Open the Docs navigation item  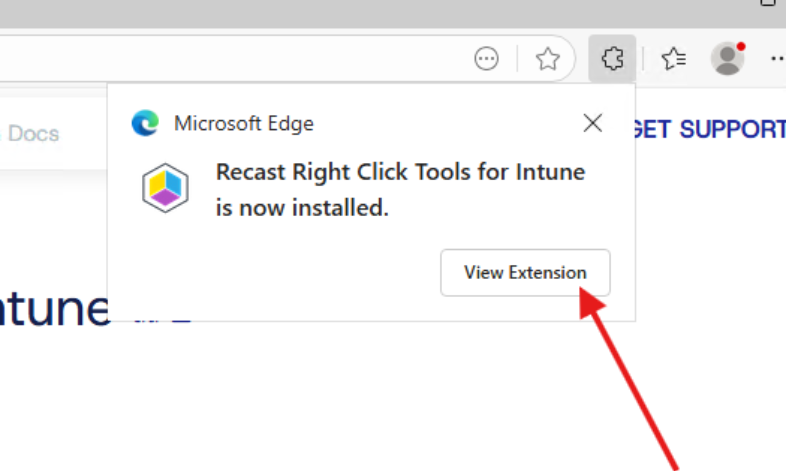pos(33,133)
